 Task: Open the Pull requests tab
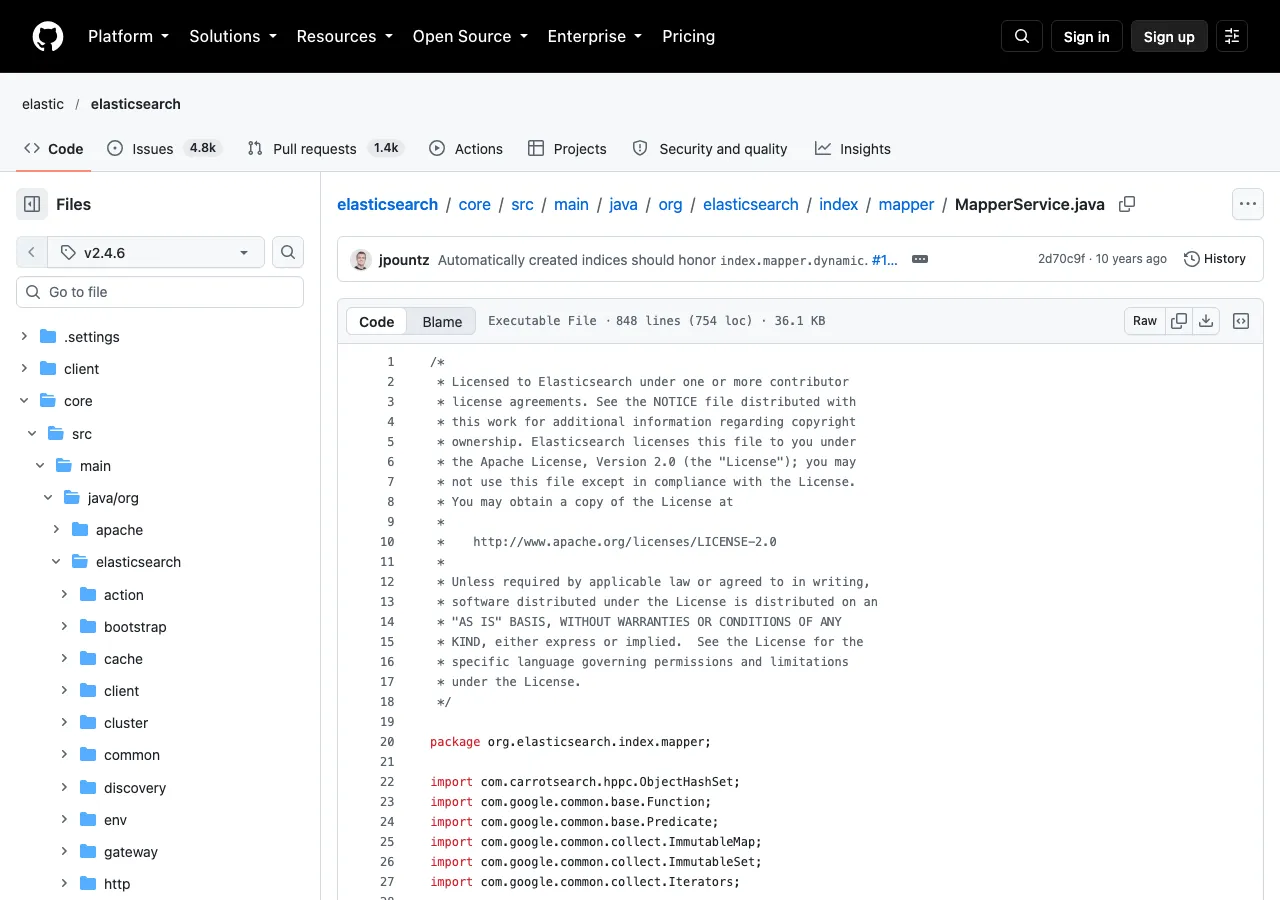click(x=326, y=148)
